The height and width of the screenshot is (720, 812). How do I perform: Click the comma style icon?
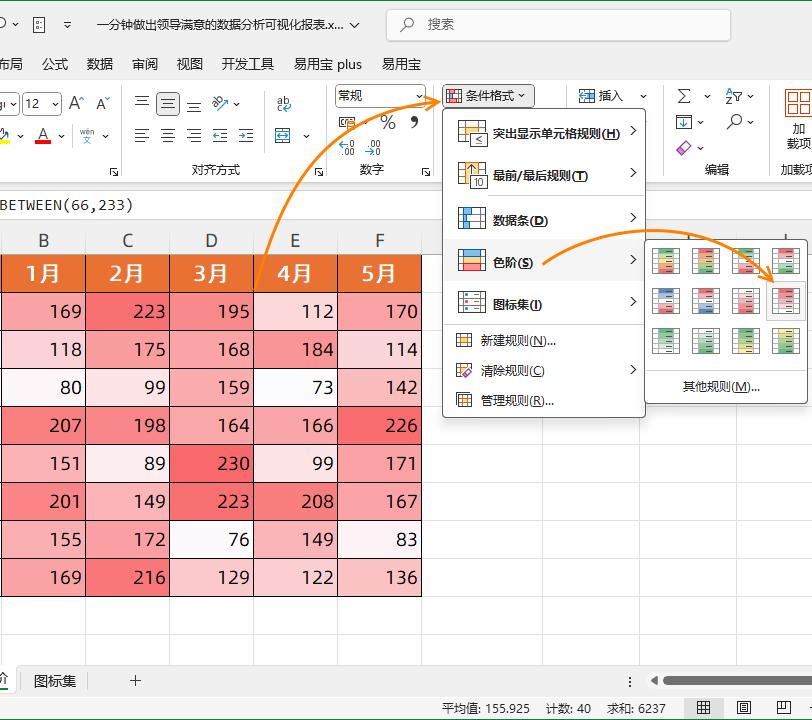pyautogui.click(x=413, y=122)
